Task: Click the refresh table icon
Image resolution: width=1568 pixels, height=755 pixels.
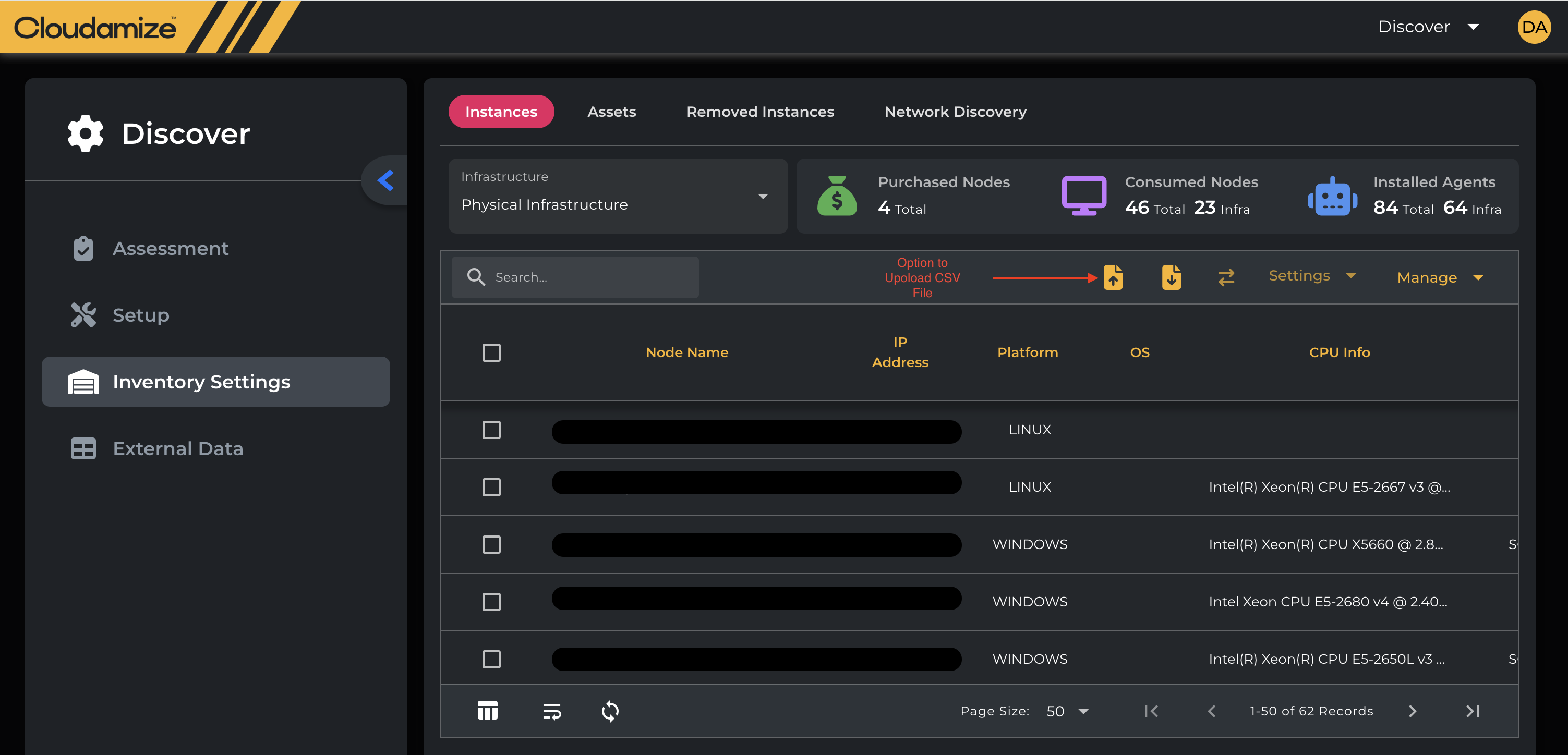Action: (x=610, y=711)
